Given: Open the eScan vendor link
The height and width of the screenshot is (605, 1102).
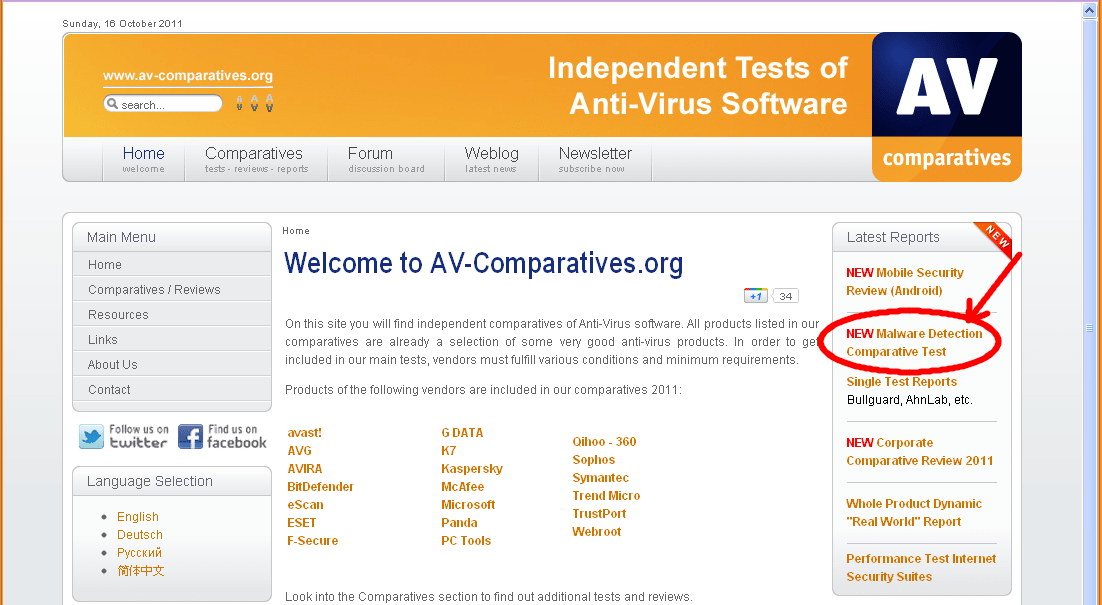Looking at the screenshot, I should (306, 505).
